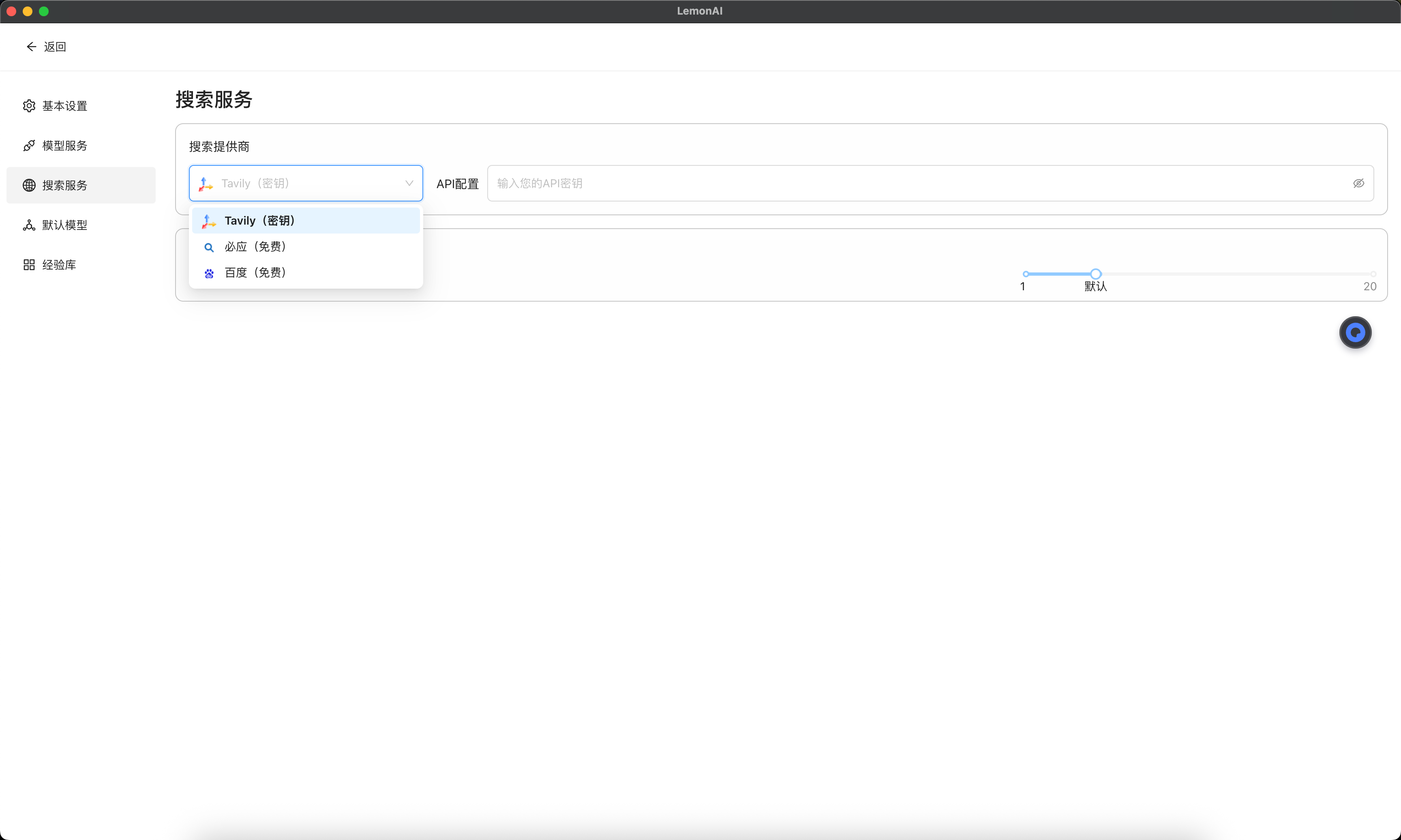This screenshot has height=840, width=1401.
Task: Open 基本设置 from the sidebar
Action: pos(64,106)
